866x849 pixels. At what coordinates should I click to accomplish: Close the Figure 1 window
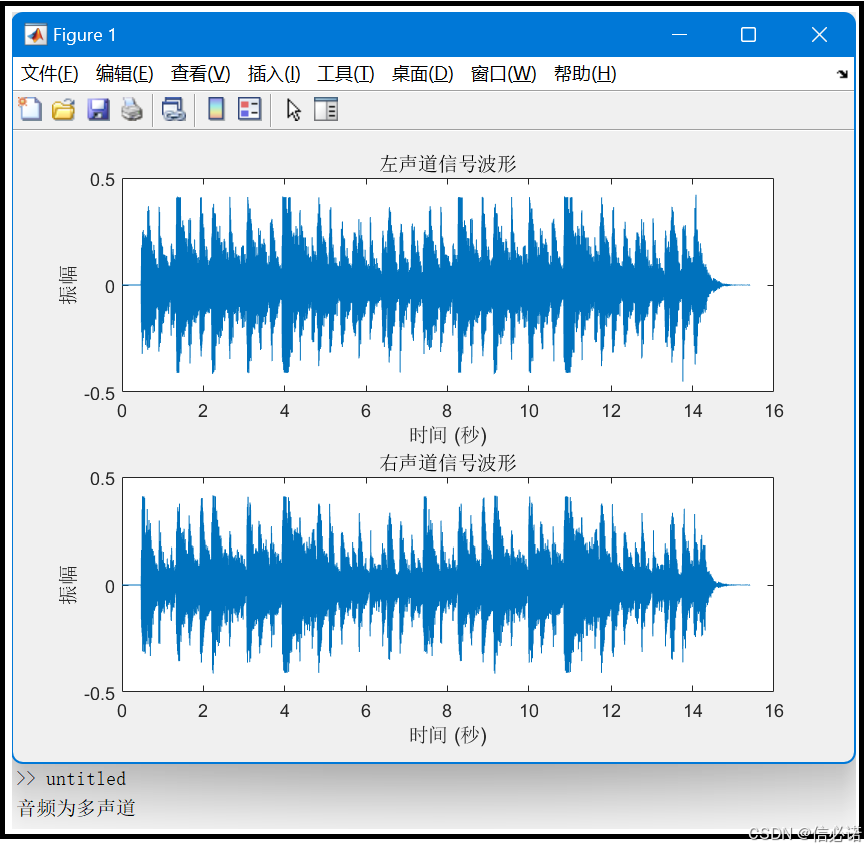(x=819, y=35)
